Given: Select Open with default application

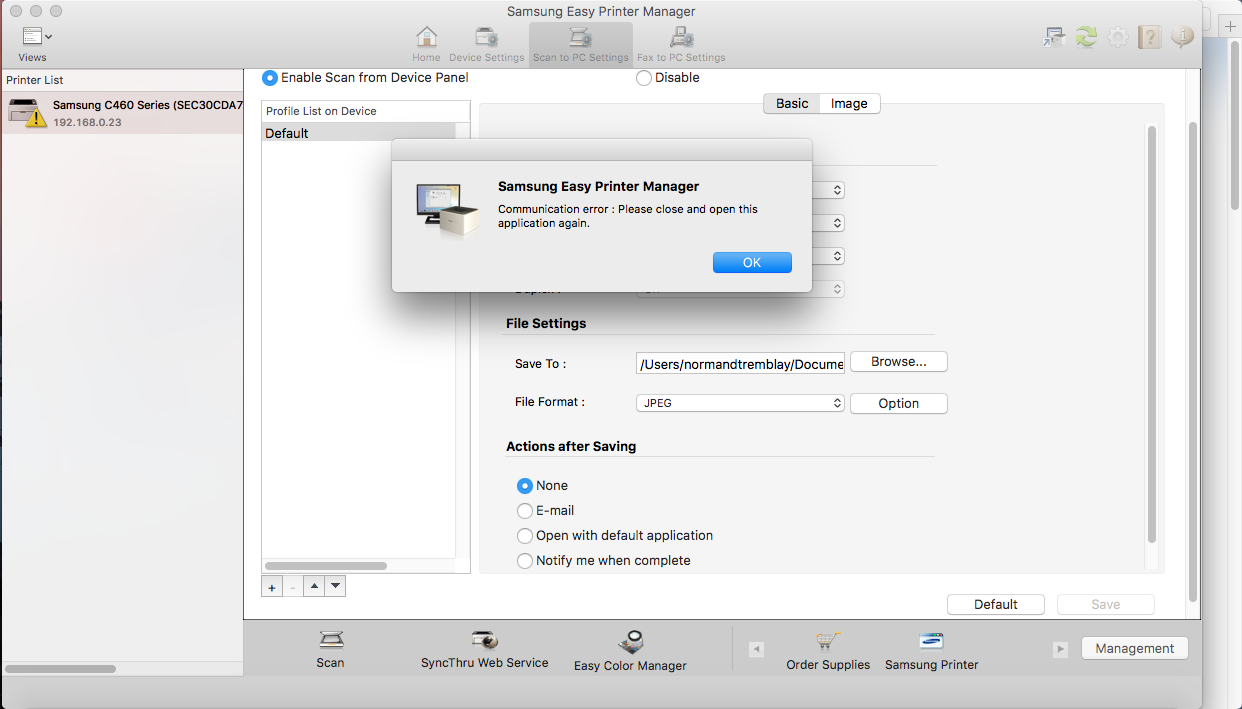Looking at the screenshot, I should coord(525,536).
